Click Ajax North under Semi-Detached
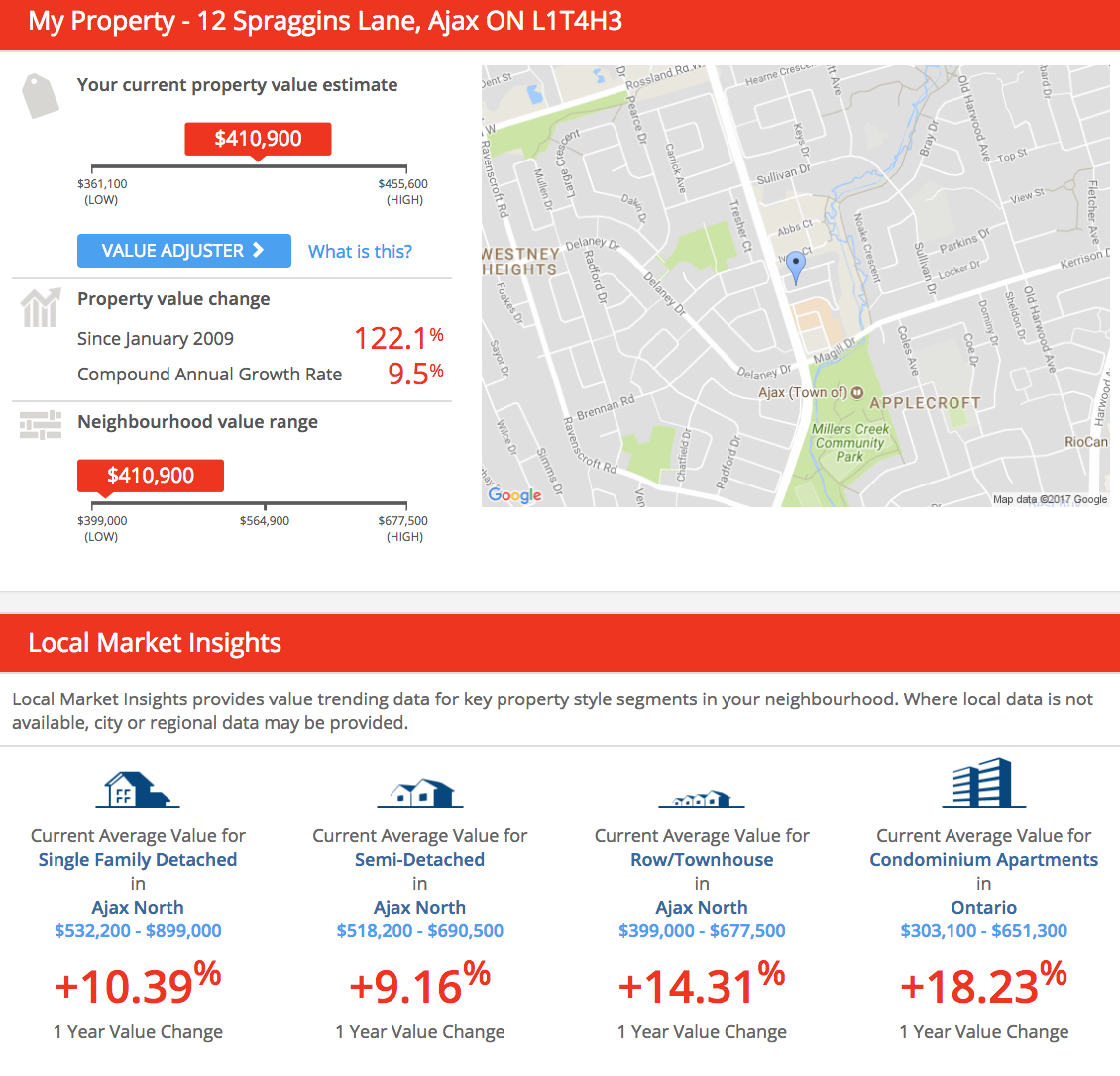The width and height of the screenshot is (1120, 1076). tap(420, 907)
